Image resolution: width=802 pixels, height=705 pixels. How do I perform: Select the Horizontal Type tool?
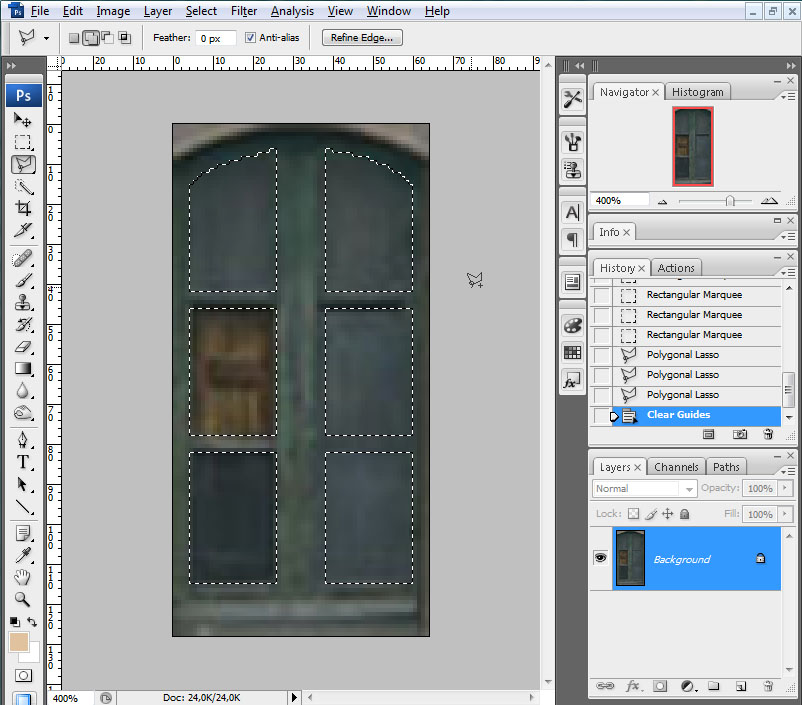[23, 462]
